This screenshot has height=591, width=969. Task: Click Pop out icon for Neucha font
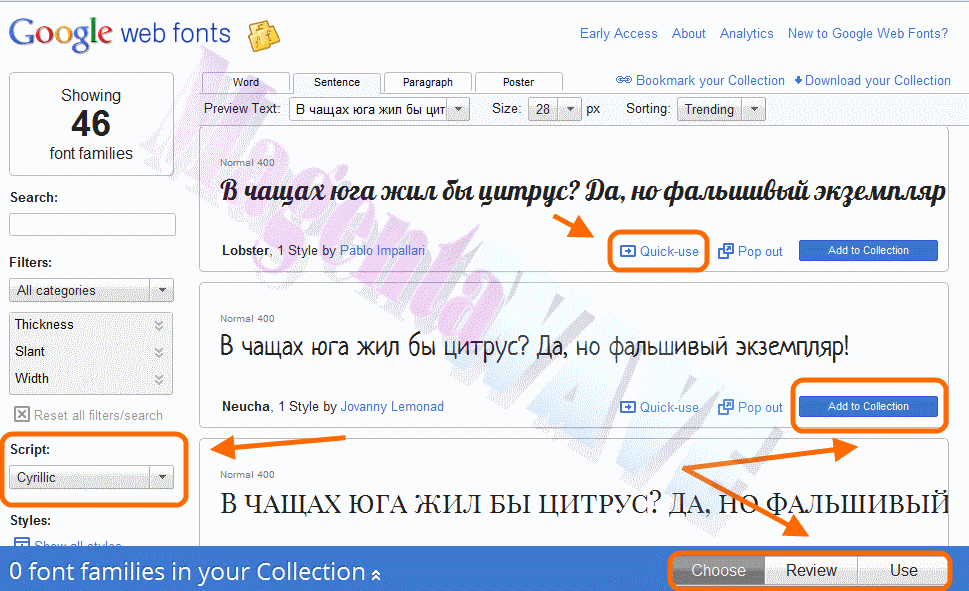point(726,407)
